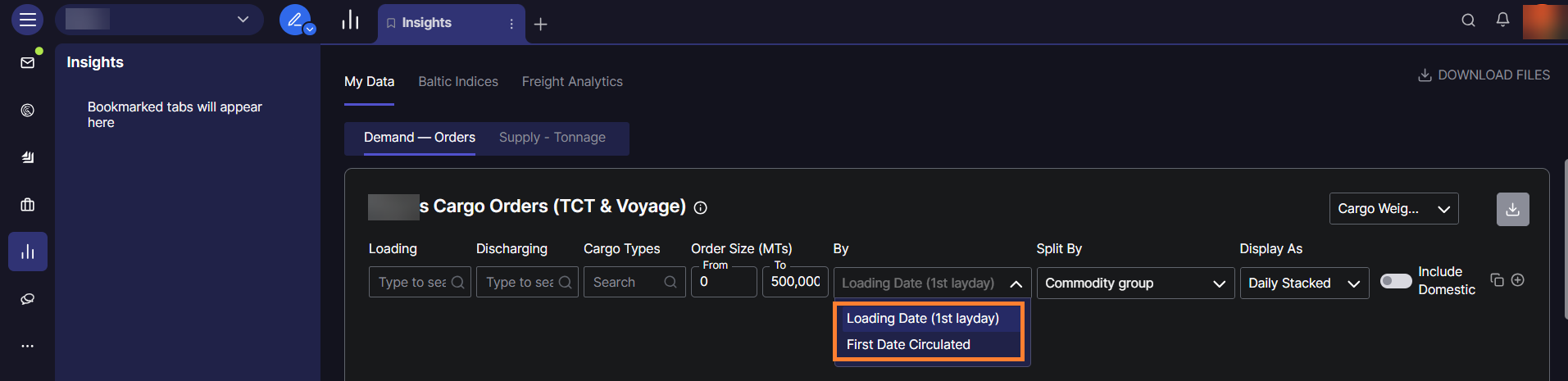The width and height of the screenshot is (1568, 381).
Task: Click the search magnifier in top bar
Action: [x=1468, y=20]
